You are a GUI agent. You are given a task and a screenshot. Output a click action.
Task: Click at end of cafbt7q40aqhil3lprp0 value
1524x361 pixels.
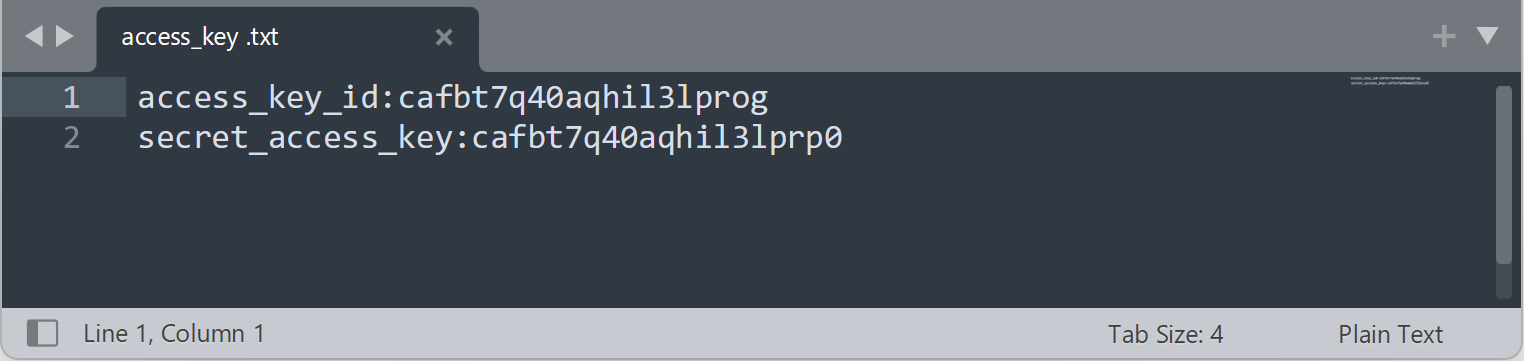pyautogui.click(x=843, y=138)
